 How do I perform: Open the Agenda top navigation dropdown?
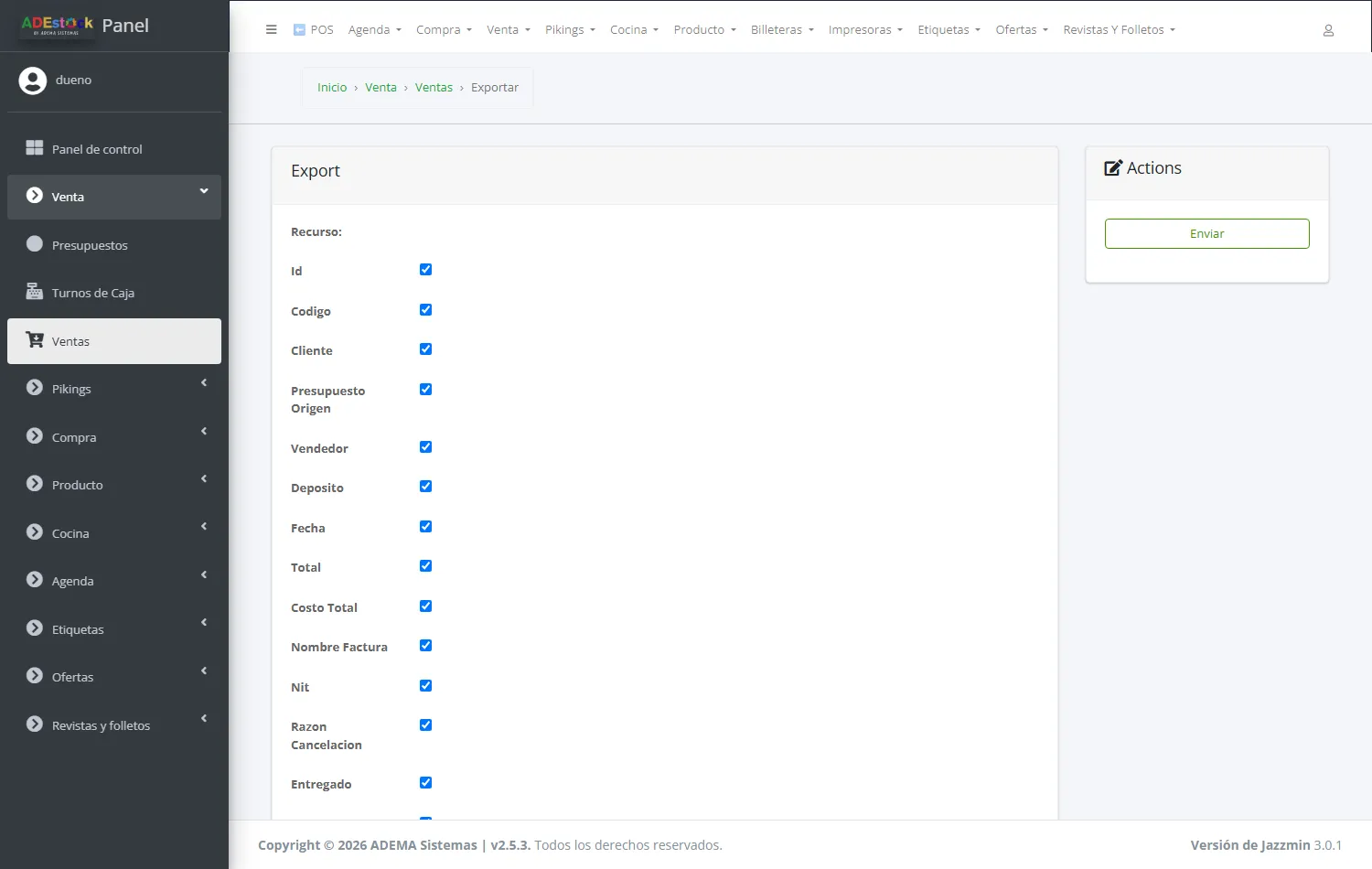(375, 30)
